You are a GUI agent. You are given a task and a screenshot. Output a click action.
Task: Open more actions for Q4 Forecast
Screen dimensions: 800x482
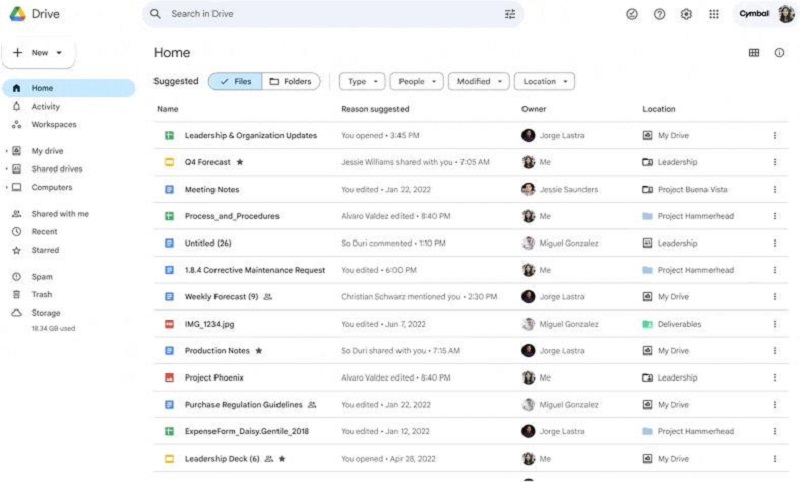[x=774, y=162]
